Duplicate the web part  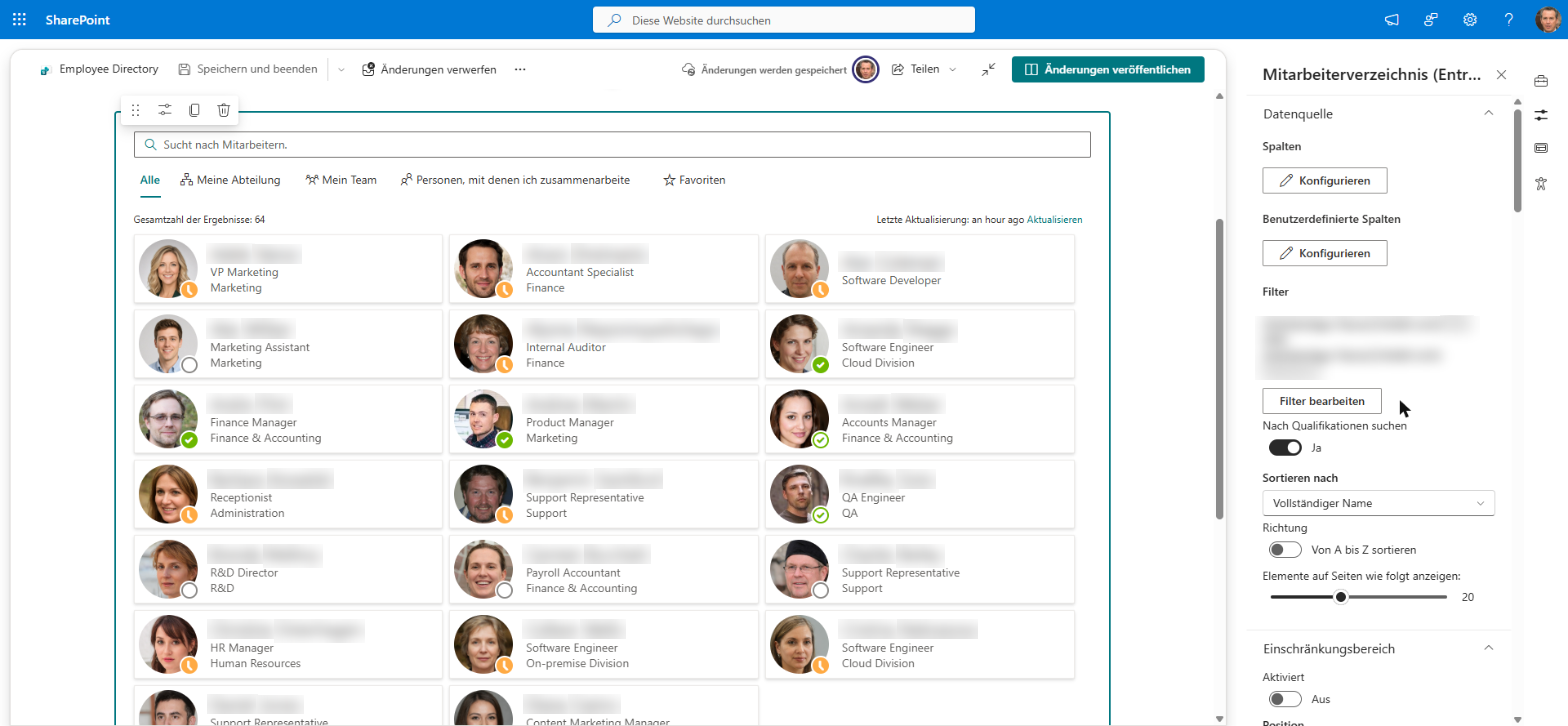point(194,110)
